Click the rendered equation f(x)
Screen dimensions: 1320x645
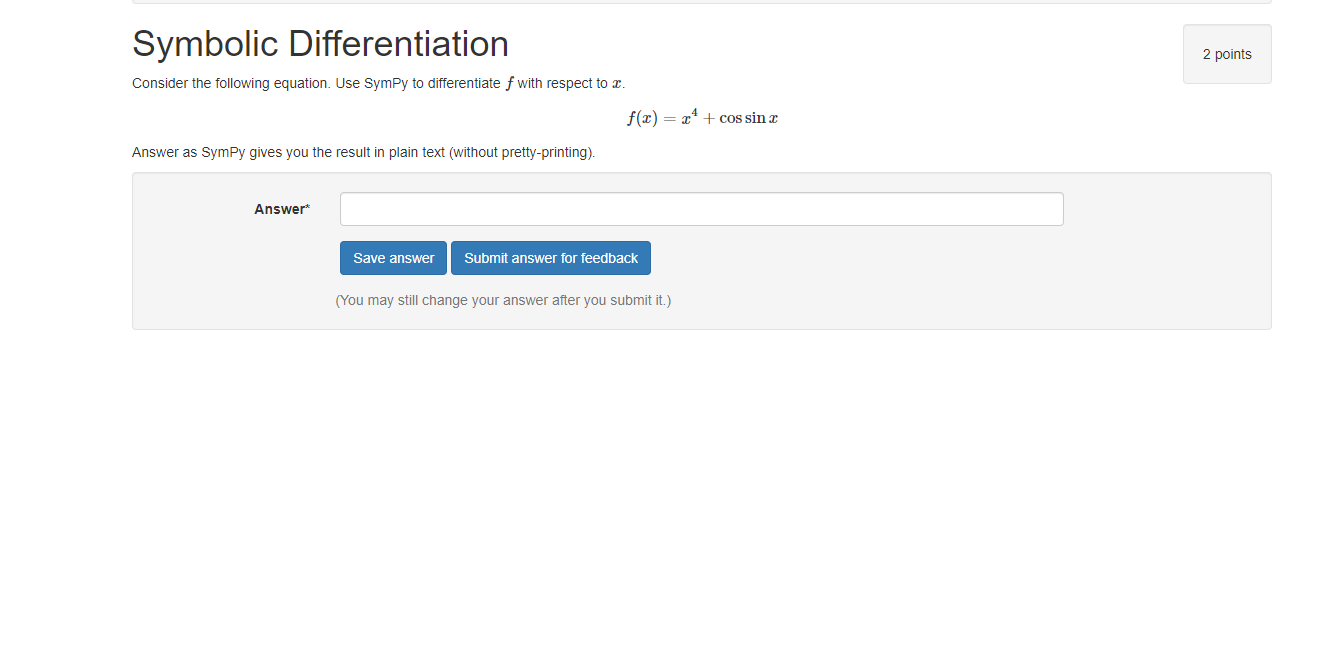tap(644, 117)
